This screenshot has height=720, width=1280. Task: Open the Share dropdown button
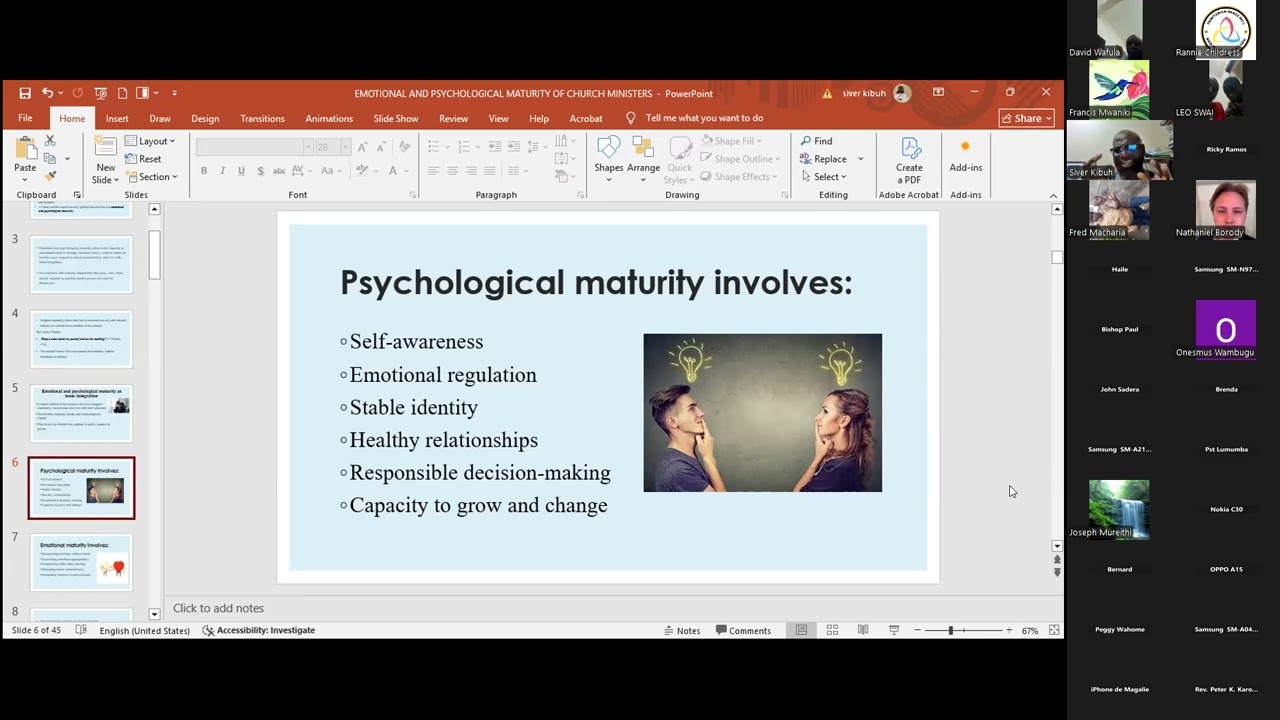coord(1027,118)
